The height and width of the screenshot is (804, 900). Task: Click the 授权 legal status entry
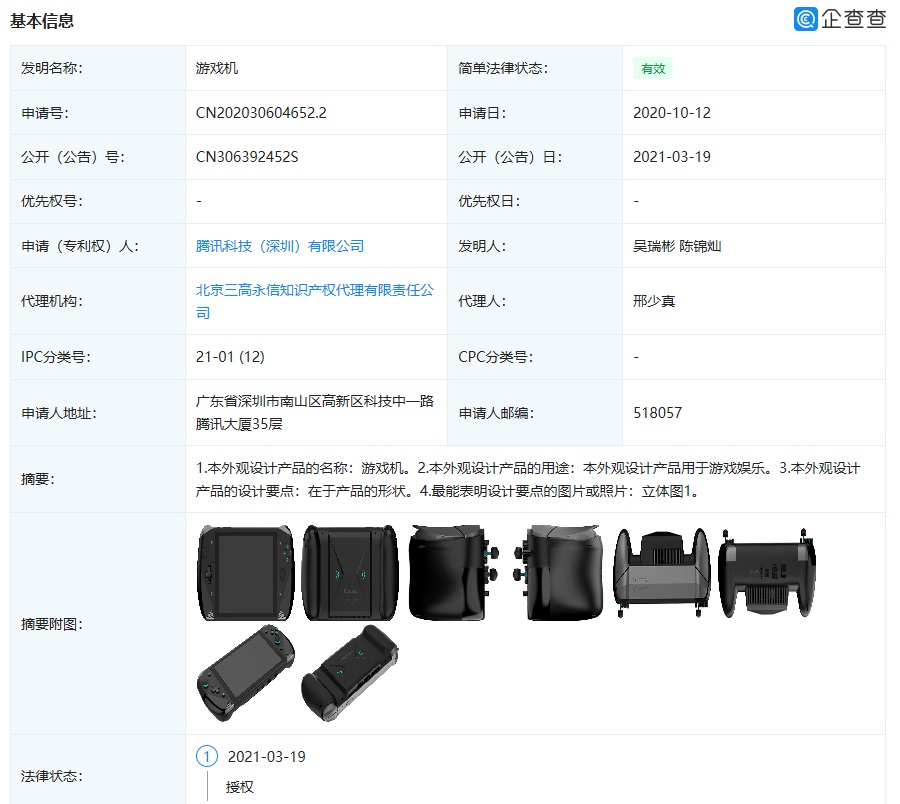(240, 787)
